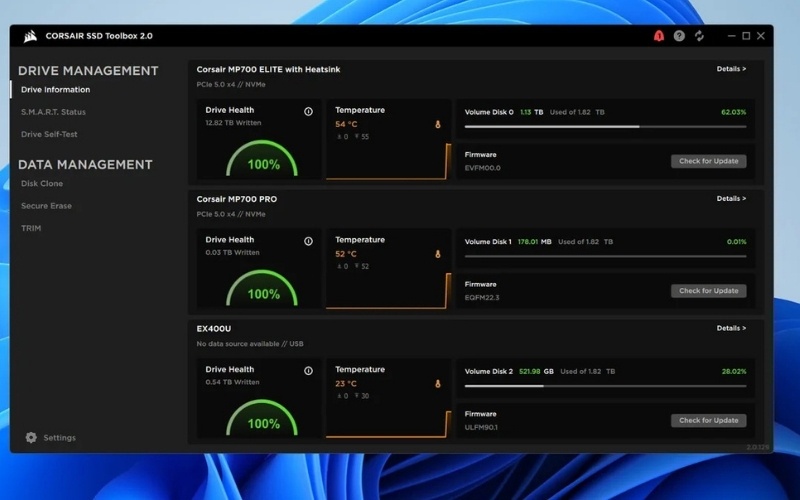800x500 pixels.
Task: Expand Details for the EX400U drive
Action: coord(731,328)
